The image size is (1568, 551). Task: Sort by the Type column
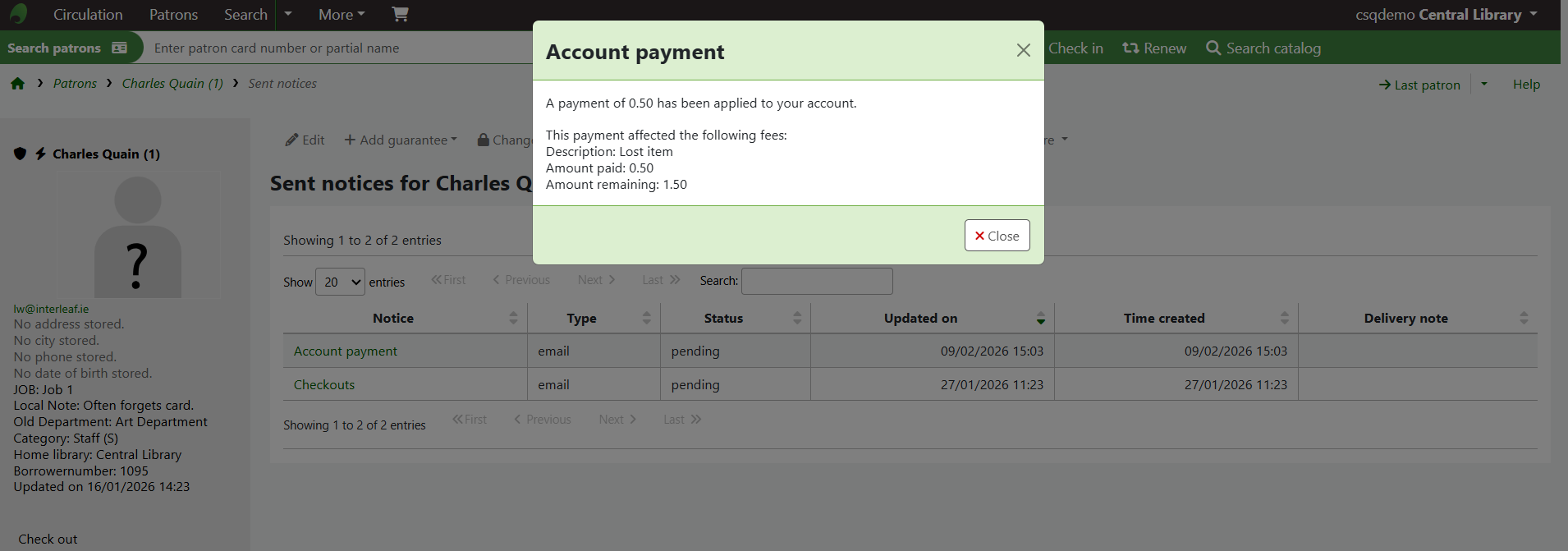pos(594,318)
